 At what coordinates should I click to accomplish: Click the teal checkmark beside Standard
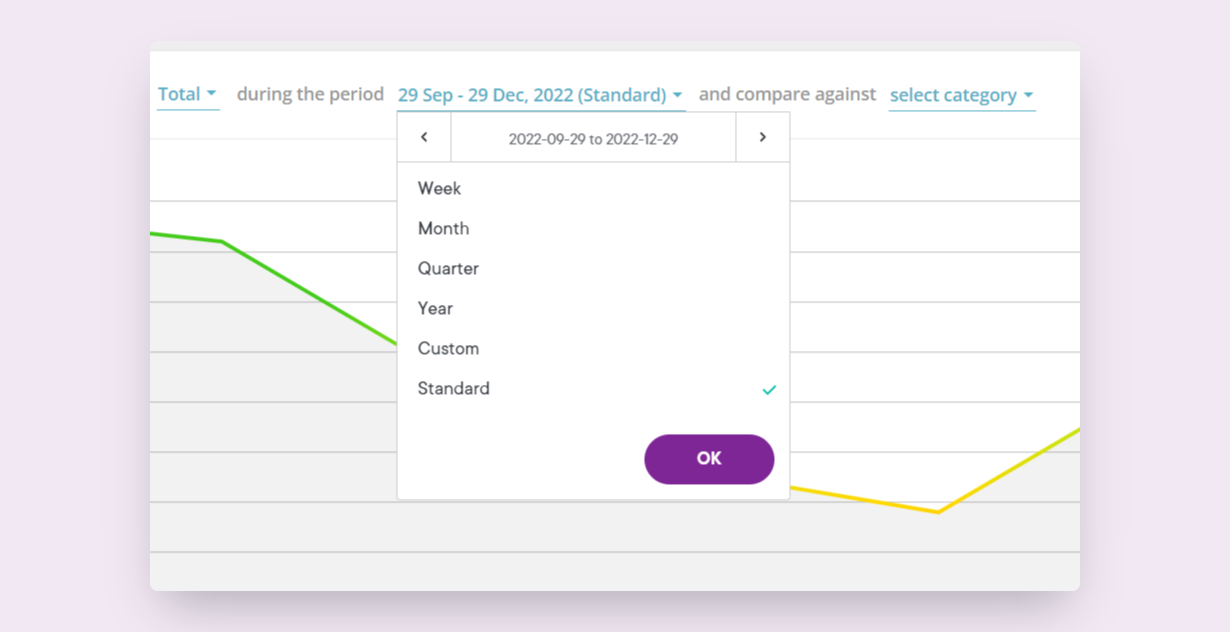(x=769, y=390)
